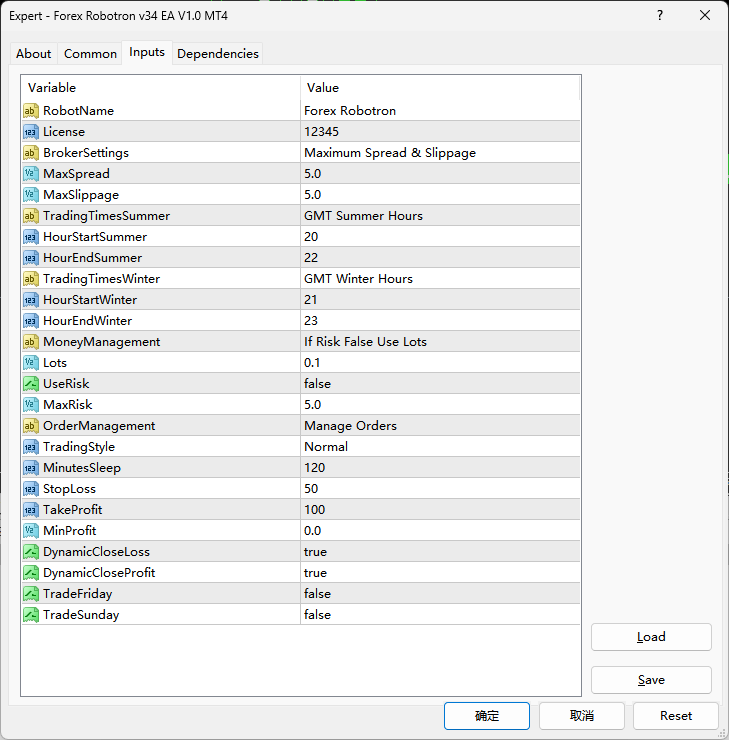
Task: Select the RobotName value Forex Robotron
Action: pyautogui.click(x=440, y=111)
